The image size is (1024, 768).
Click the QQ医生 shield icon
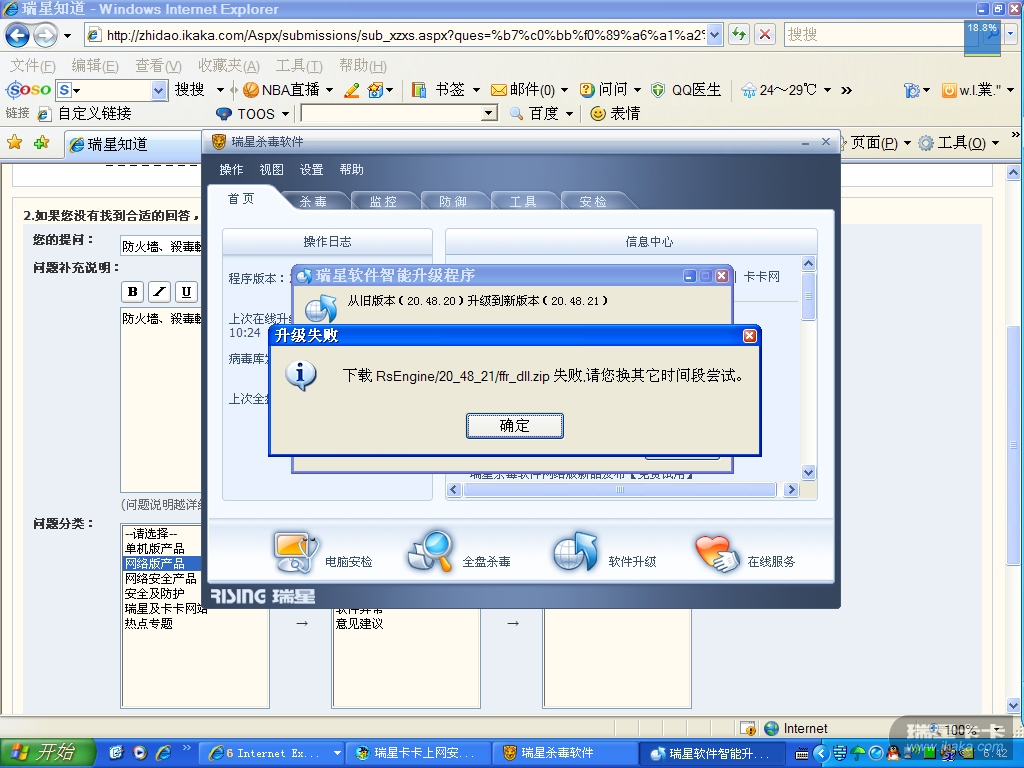(x=658, y=90)
